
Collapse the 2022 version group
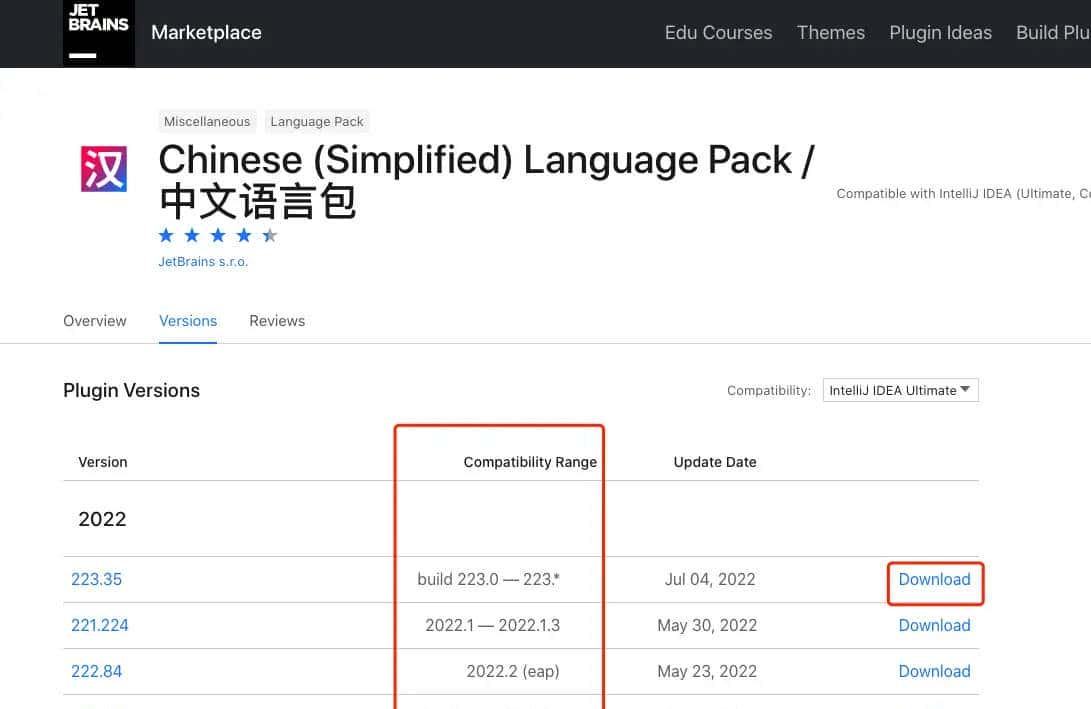coord(102,519)
